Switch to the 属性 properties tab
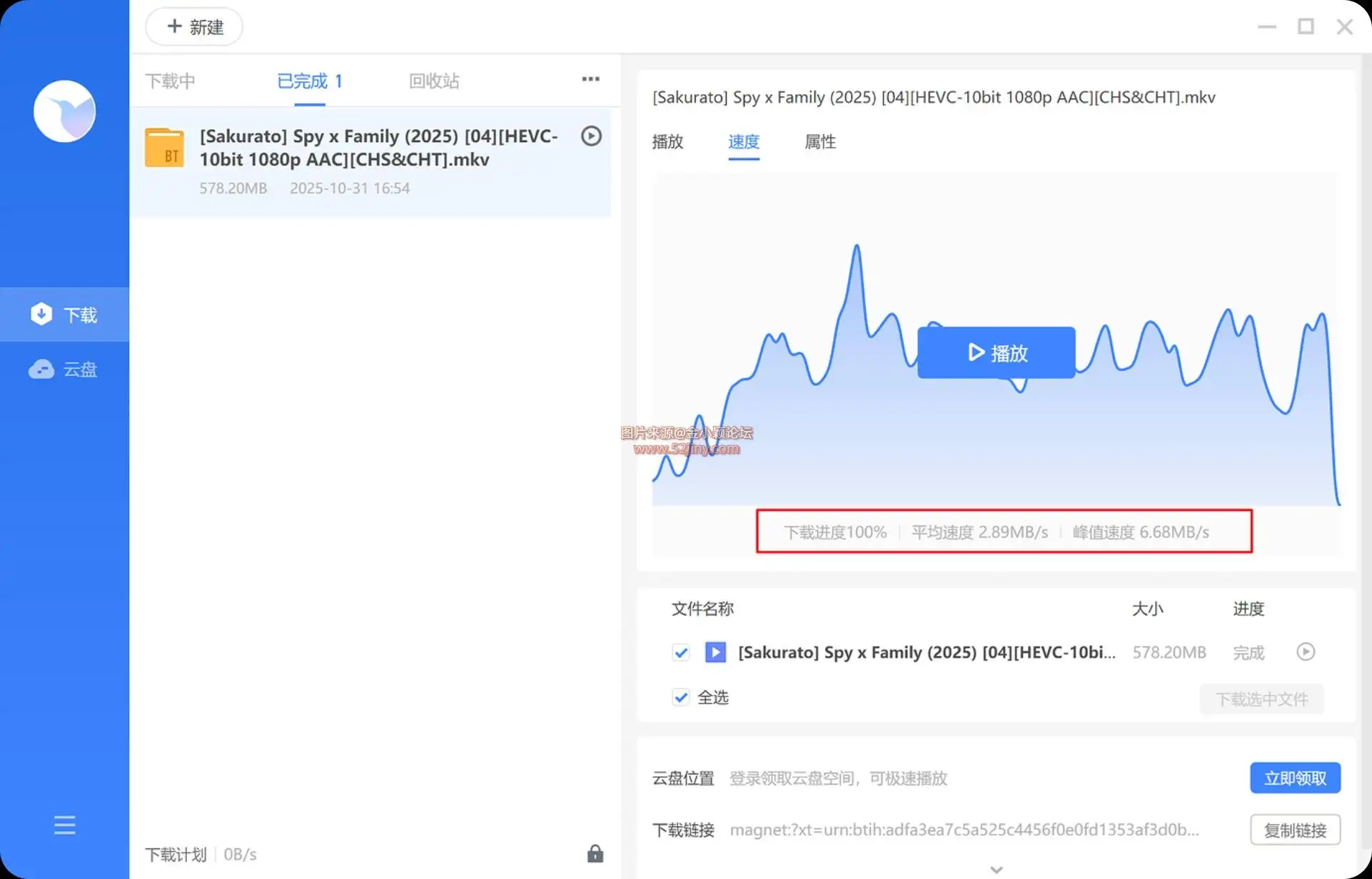Screen dimensions: 1372x879 (819, 141)
